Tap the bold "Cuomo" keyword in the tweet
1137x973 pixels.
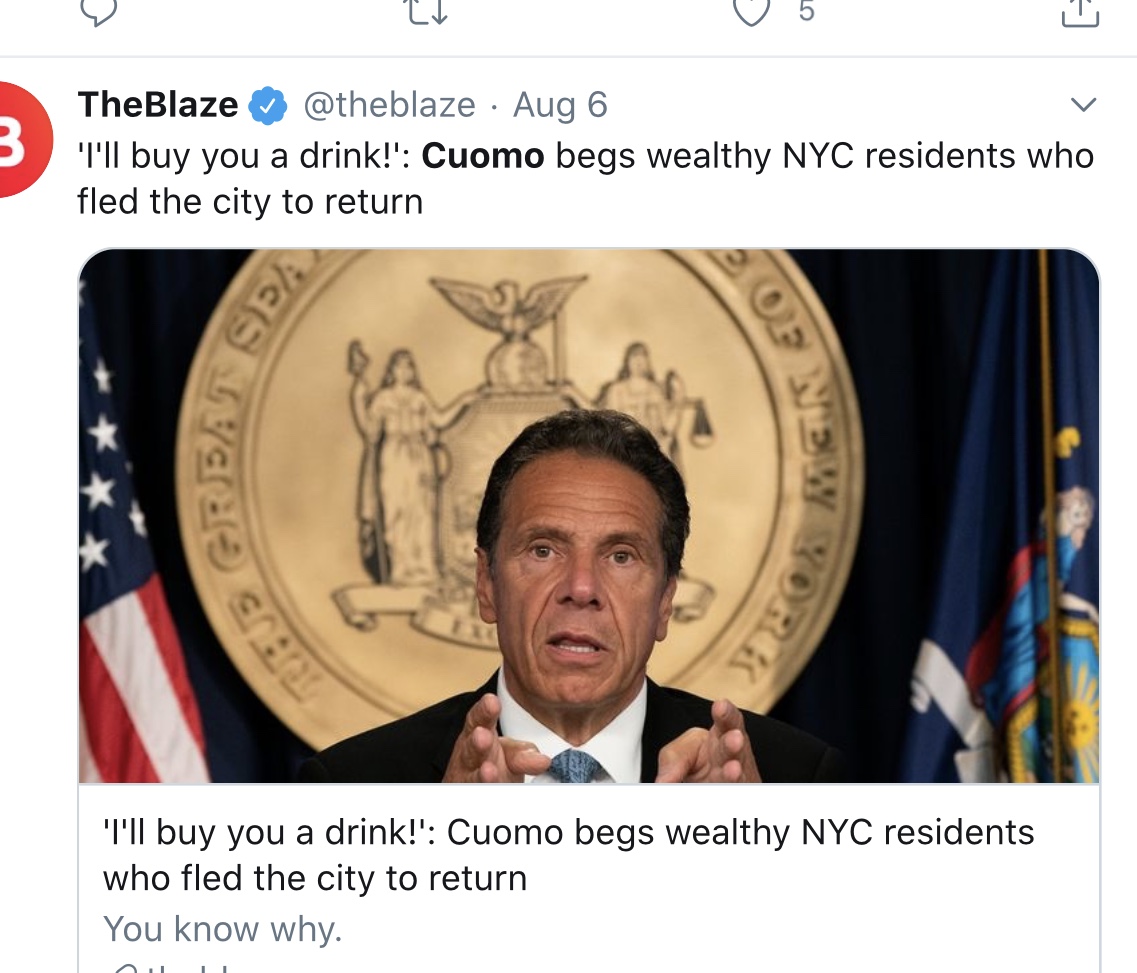pyautogui.click(x=483, y=156)
